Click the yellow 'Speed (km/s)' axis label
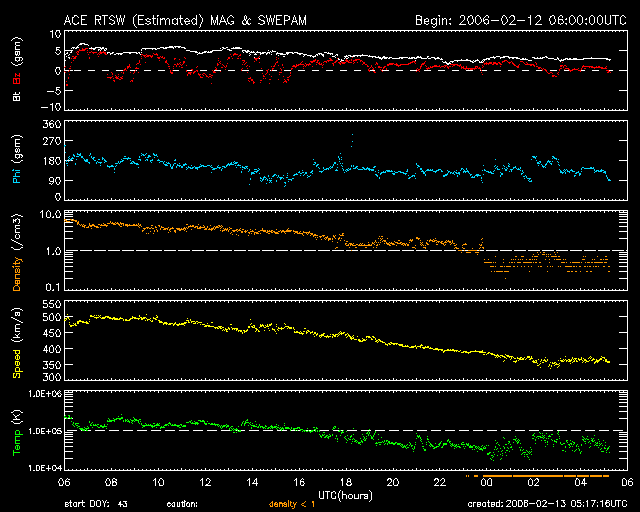 [17, 343]
